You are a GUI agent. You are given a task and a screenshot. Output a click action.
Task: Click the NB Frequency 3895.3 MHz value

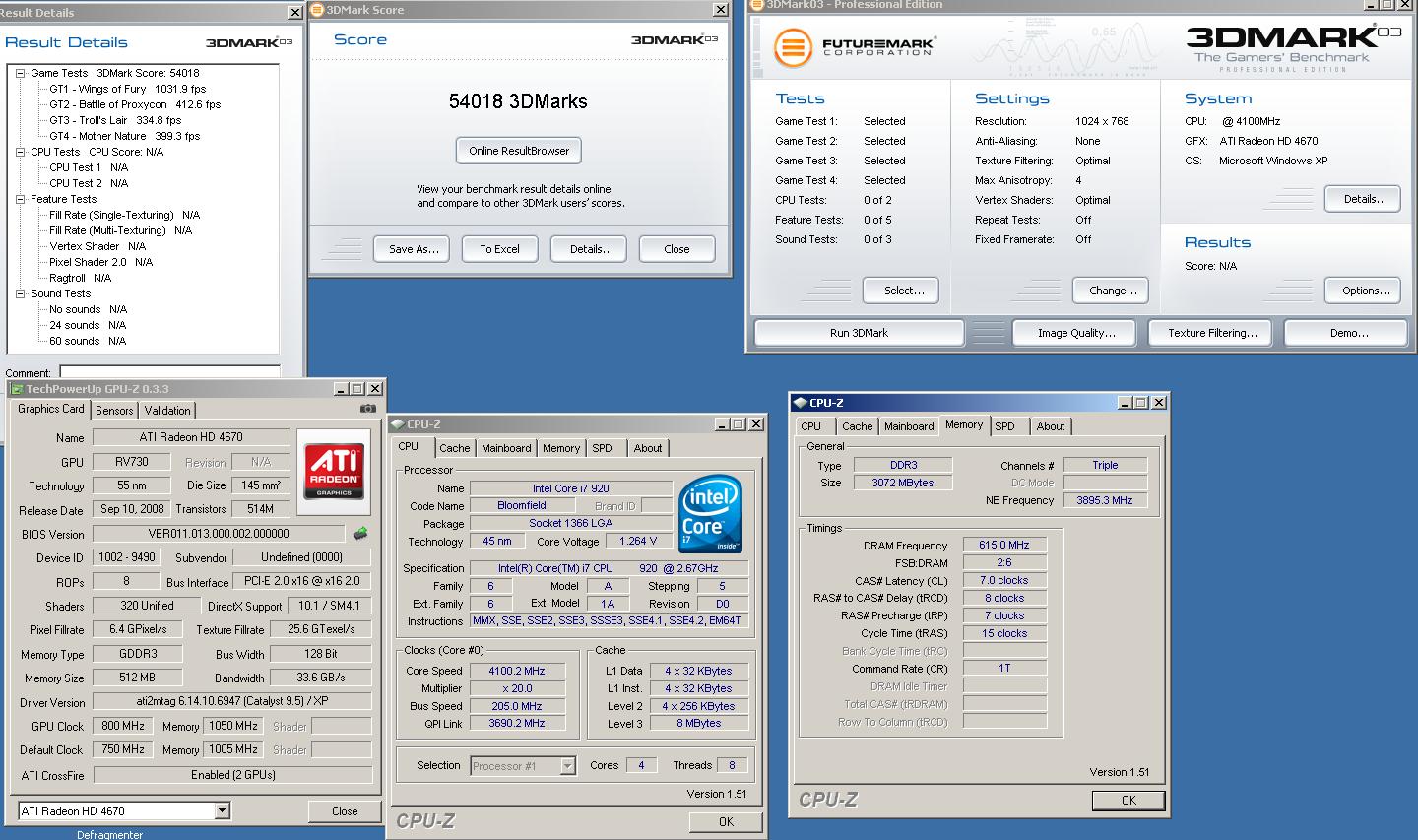pos(1105,500)
